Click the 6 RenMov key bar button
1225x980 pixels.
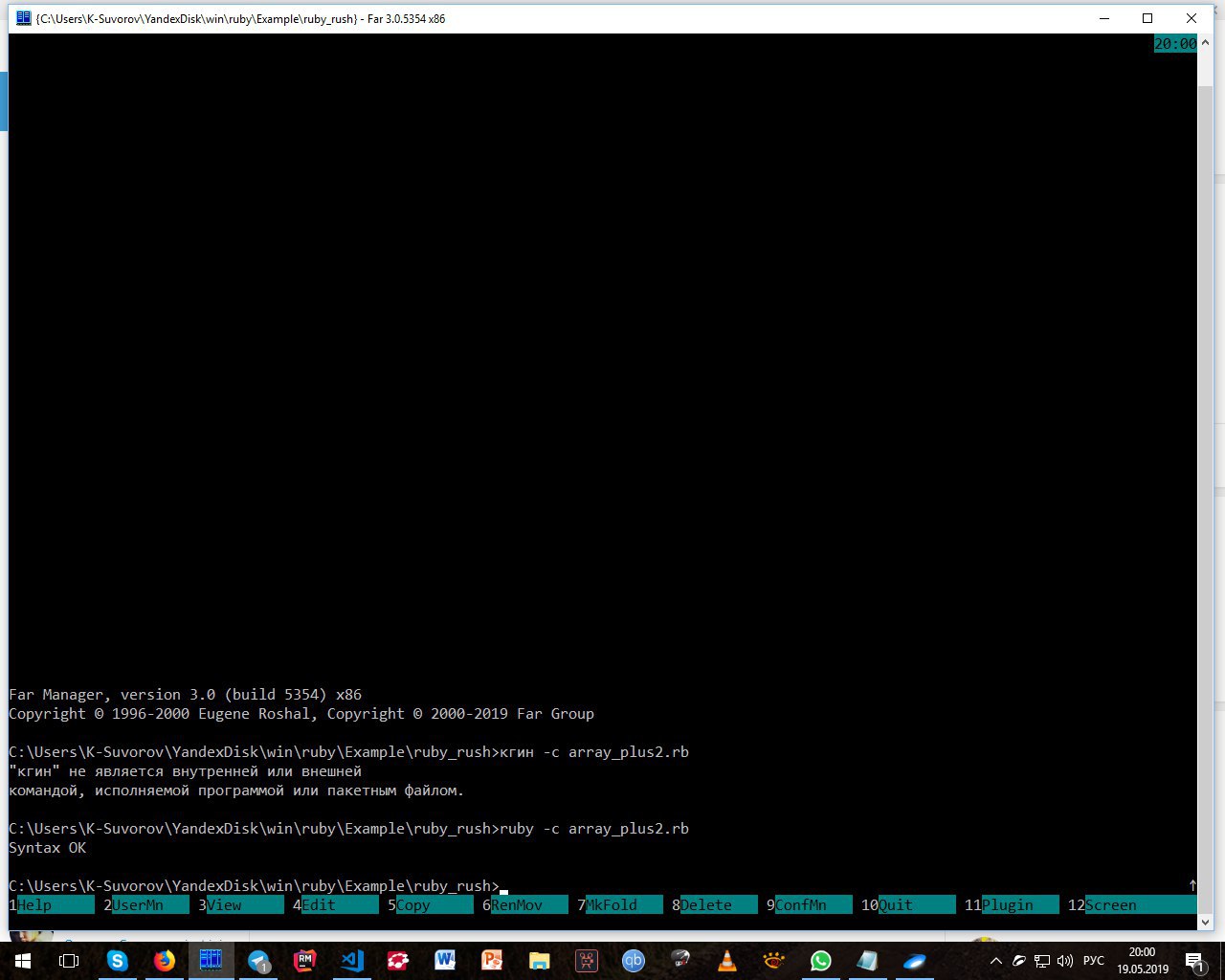tap(525, 905)
